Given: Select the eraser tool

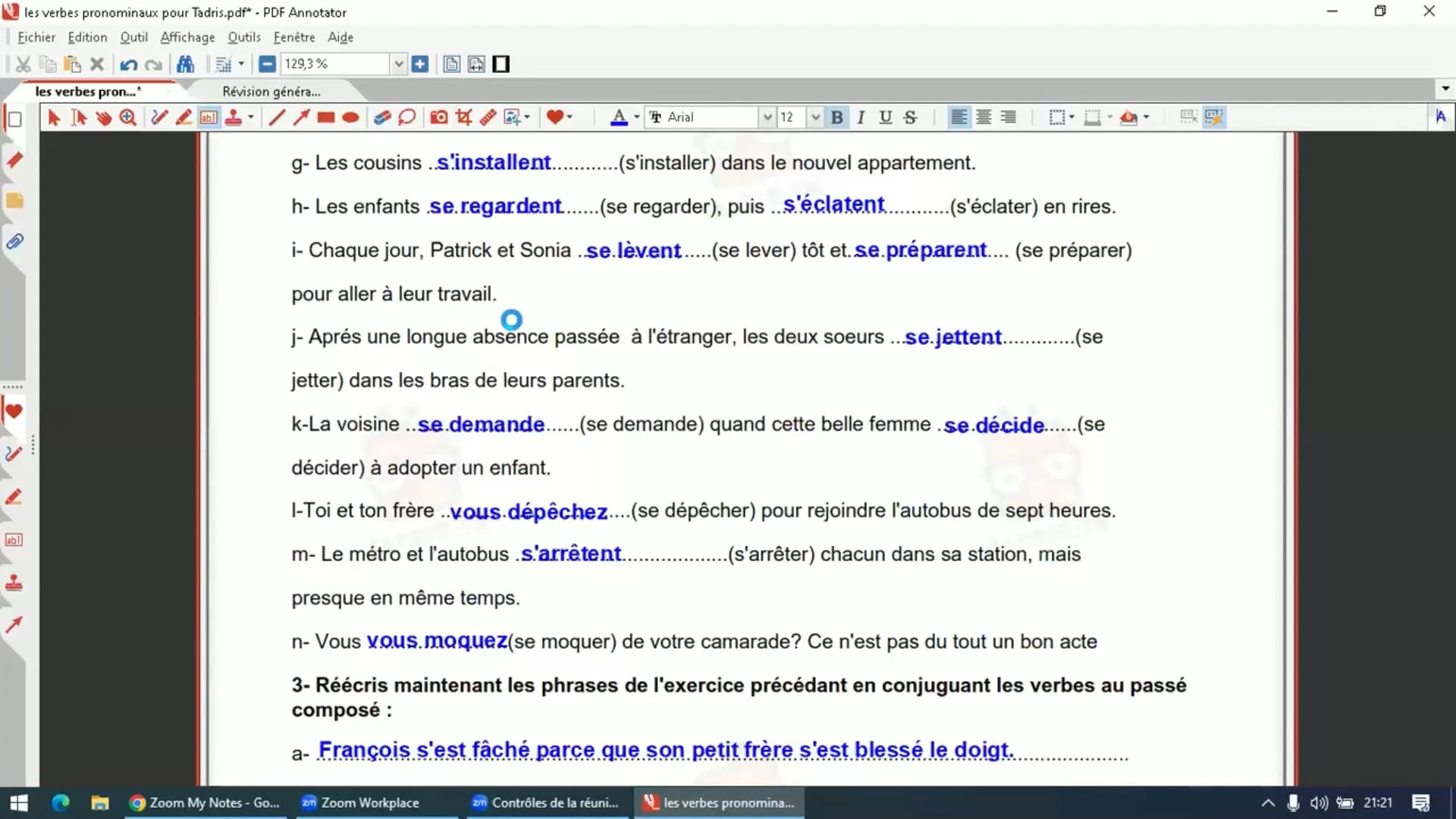Looking at the screenshot, I should 382,117.
